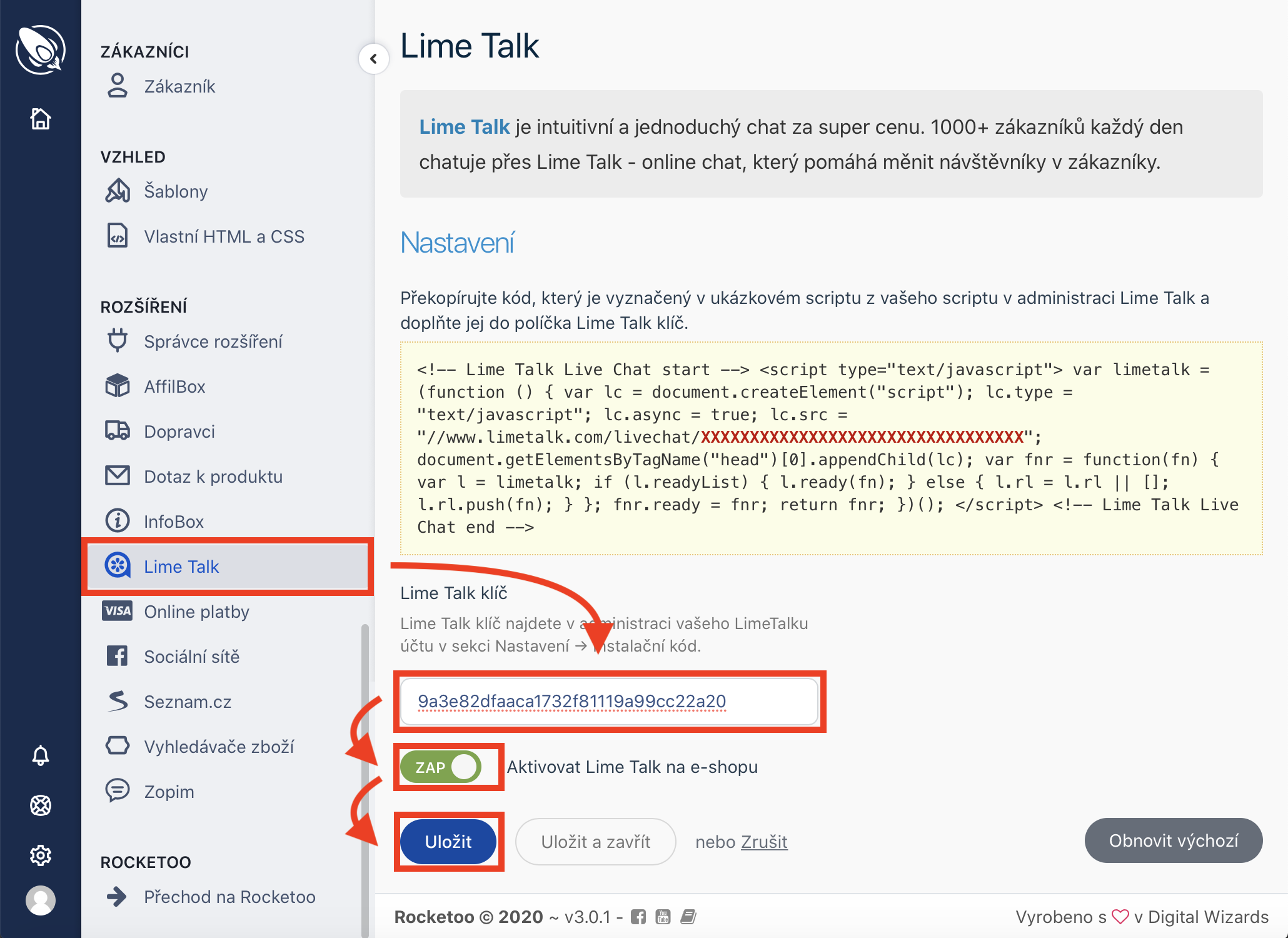Screen dimensions: 1288x938
Task: Collapse the sidebar with chevron button
Action: point(374,59)
